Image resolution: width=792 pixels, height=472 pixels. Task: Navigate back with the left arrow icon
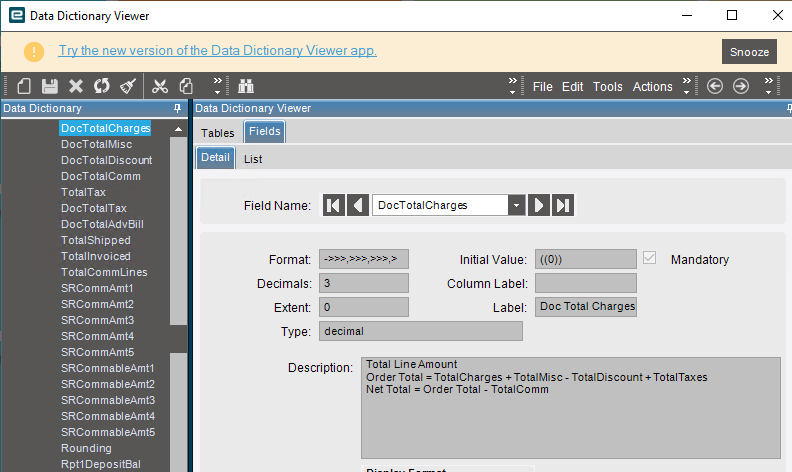coord(715,86)
